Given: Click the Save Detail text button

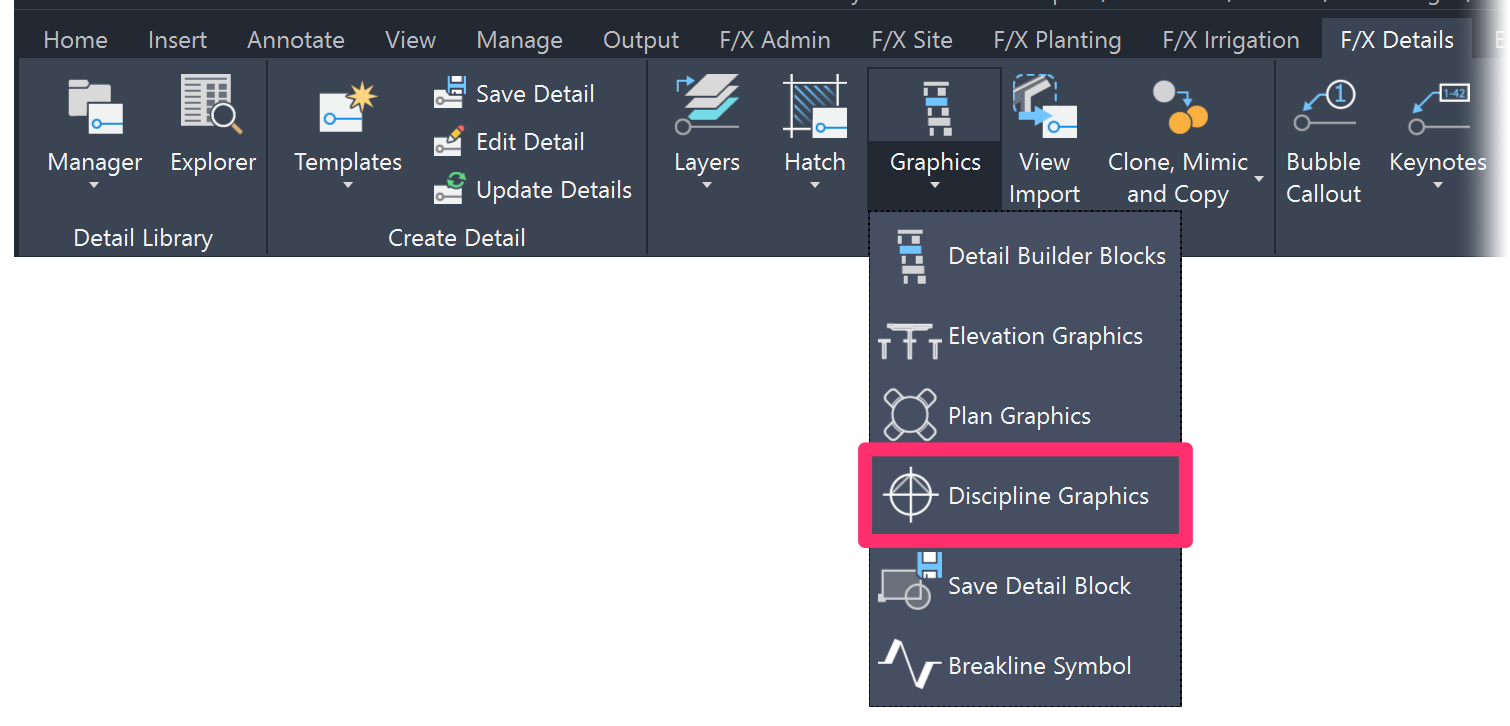Looking at the screenshot, I should click(x=535, y=94).
